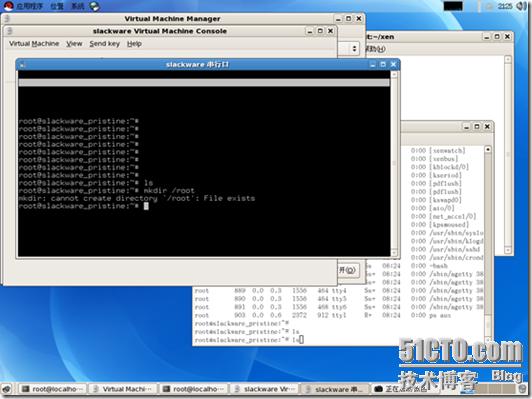Open the spinner dropdown in Virtual Machine Manager
The image size is (532, 399).
point(354,49)
